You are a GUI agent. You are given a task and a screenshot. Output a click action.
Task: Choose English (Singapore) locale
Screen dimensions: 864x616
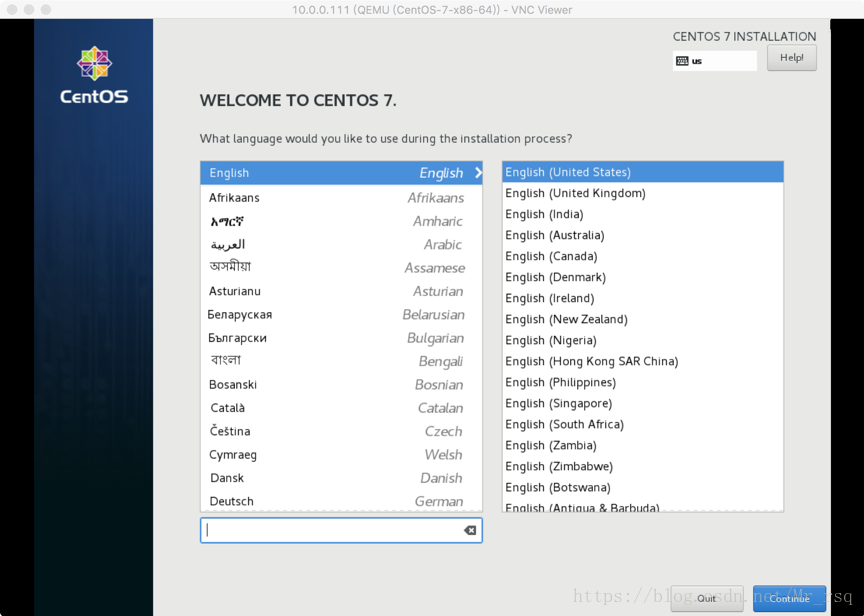642,403
